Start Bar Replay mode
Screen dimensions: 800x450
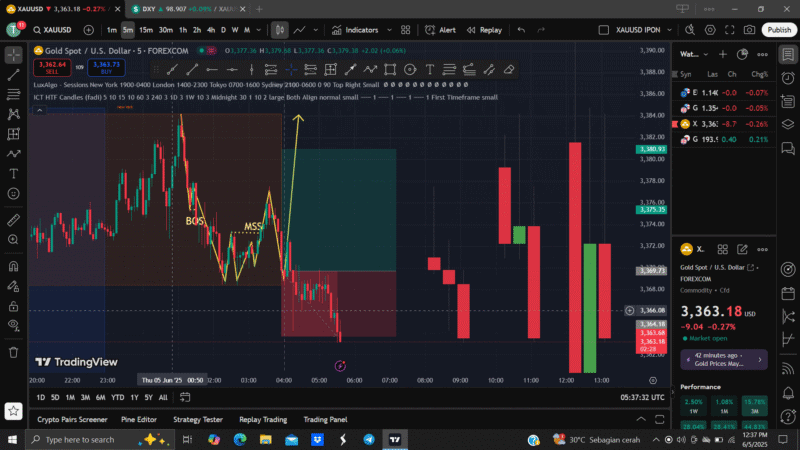tap(484, 30)
